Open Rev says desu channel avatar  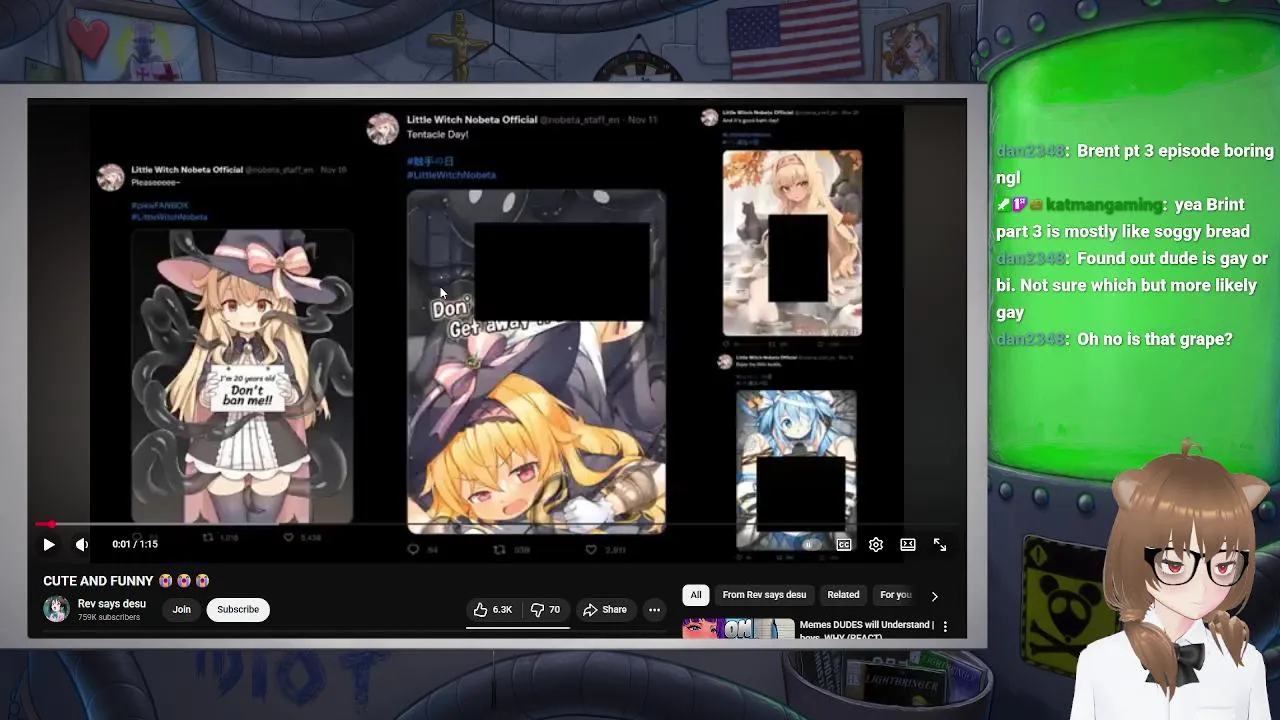click(x=56, y=609)
